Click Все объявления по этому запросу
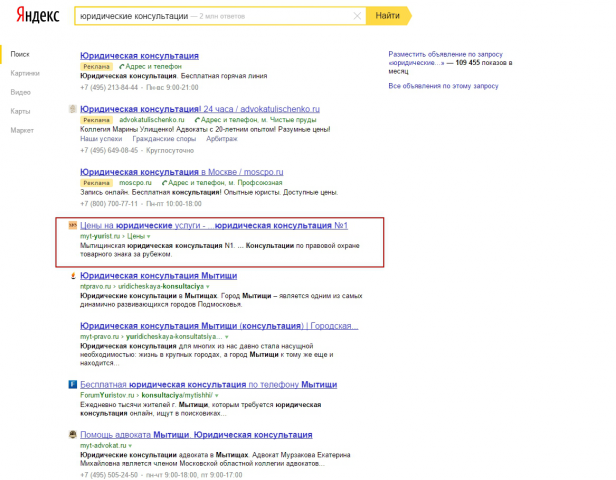Screen dimensions: 616x480 click(x=443, y=86)
